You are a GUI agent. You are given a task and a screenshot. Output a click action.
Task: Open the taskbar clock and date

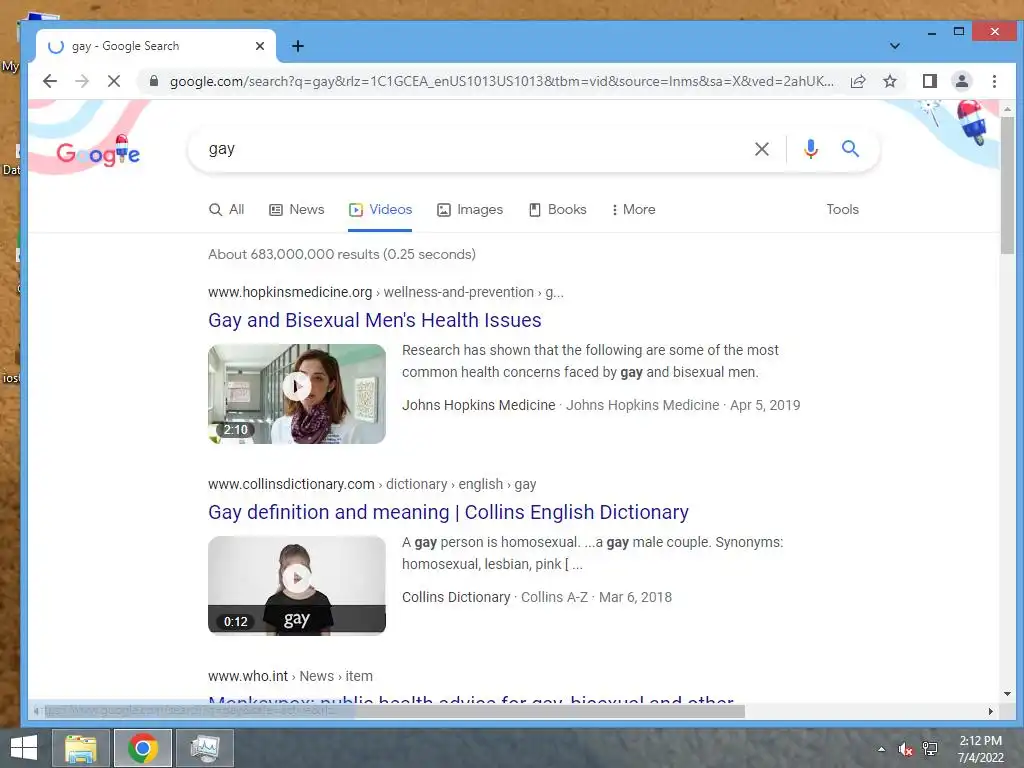[x=980, y=749]
